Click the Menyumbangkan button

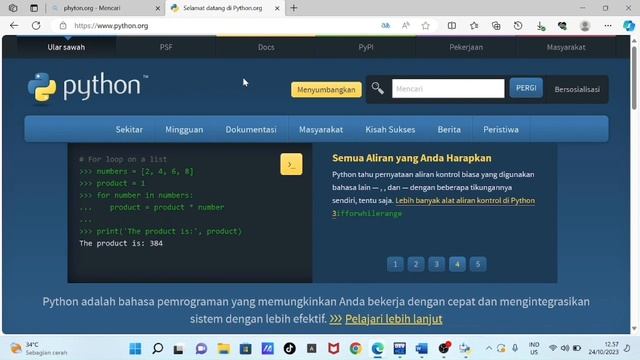click(326, 89)
